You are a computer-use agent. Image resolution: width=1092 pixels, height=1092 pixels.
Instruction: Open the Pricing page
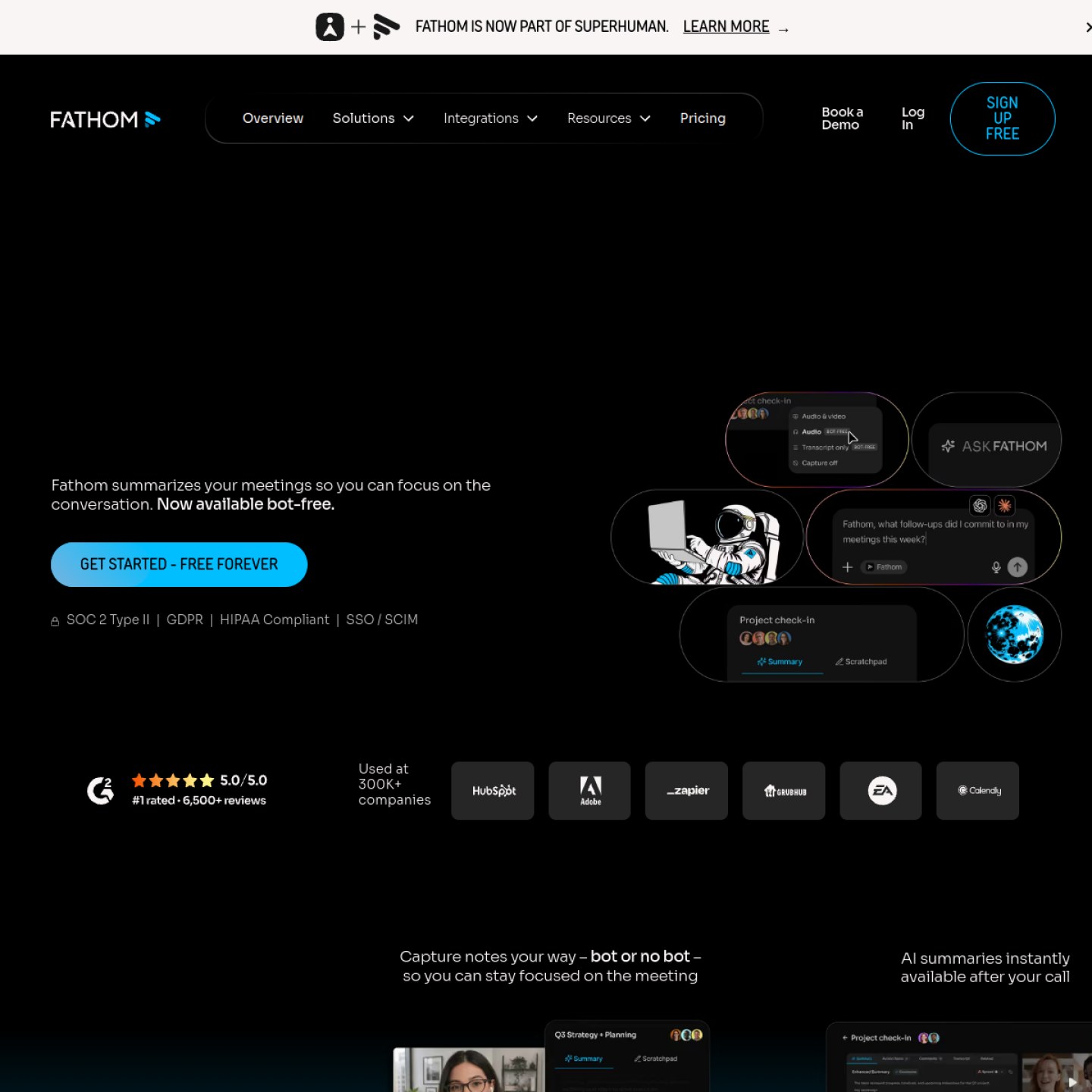702,118
